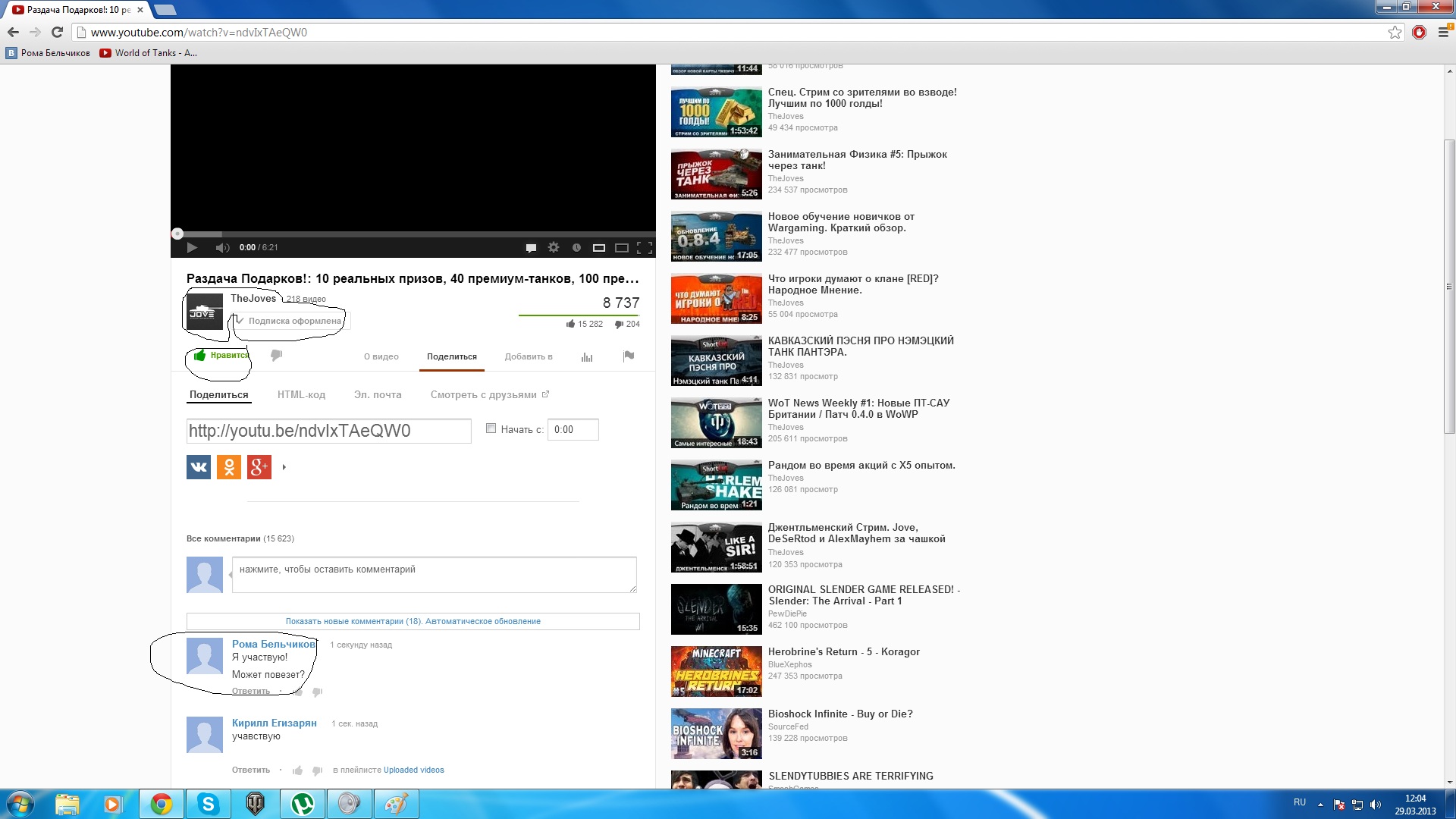Open uTorrent from taskbar
The width and height of the screenshot is (1456, 819).
coord(303,804)
